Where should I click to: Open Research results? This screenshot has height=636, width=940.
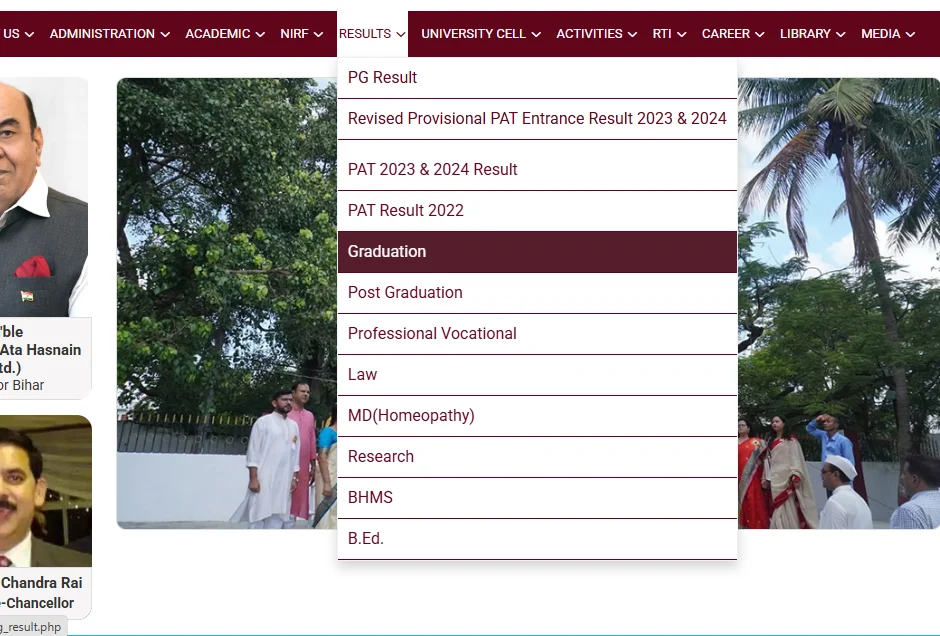click(x=537, y=457)
